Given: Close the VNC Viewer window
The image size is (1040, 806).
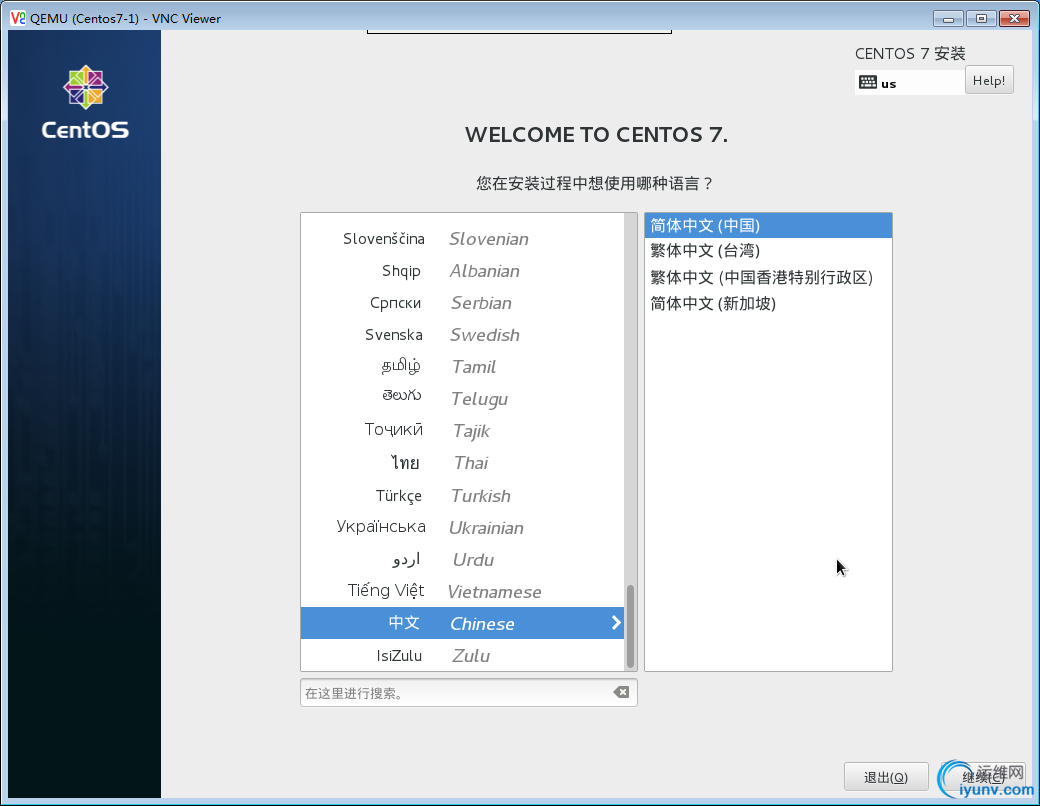Looking at the screenshot, I should tap(1014, 19).
